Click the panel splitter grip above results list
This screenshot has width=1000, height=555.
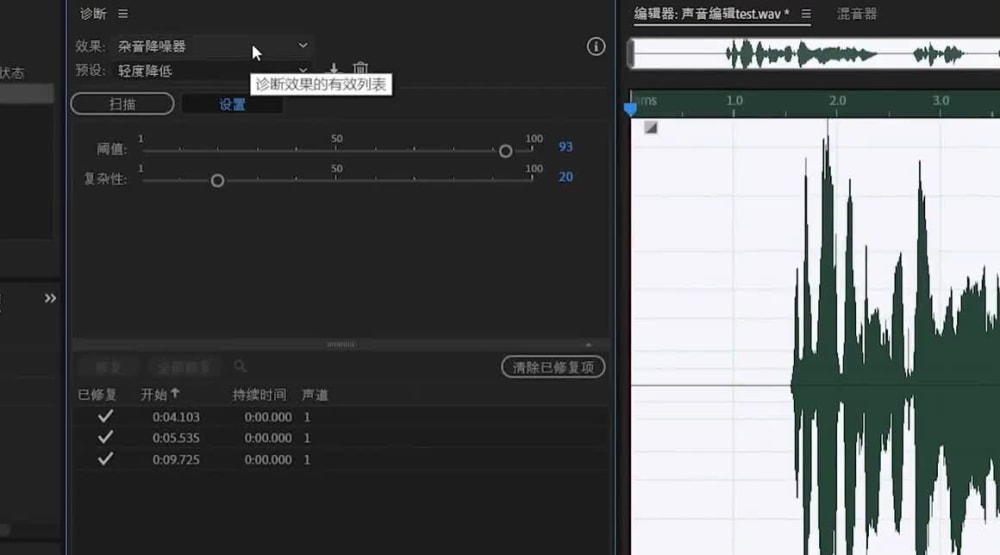pyautogui.click(x=341, y=344)
